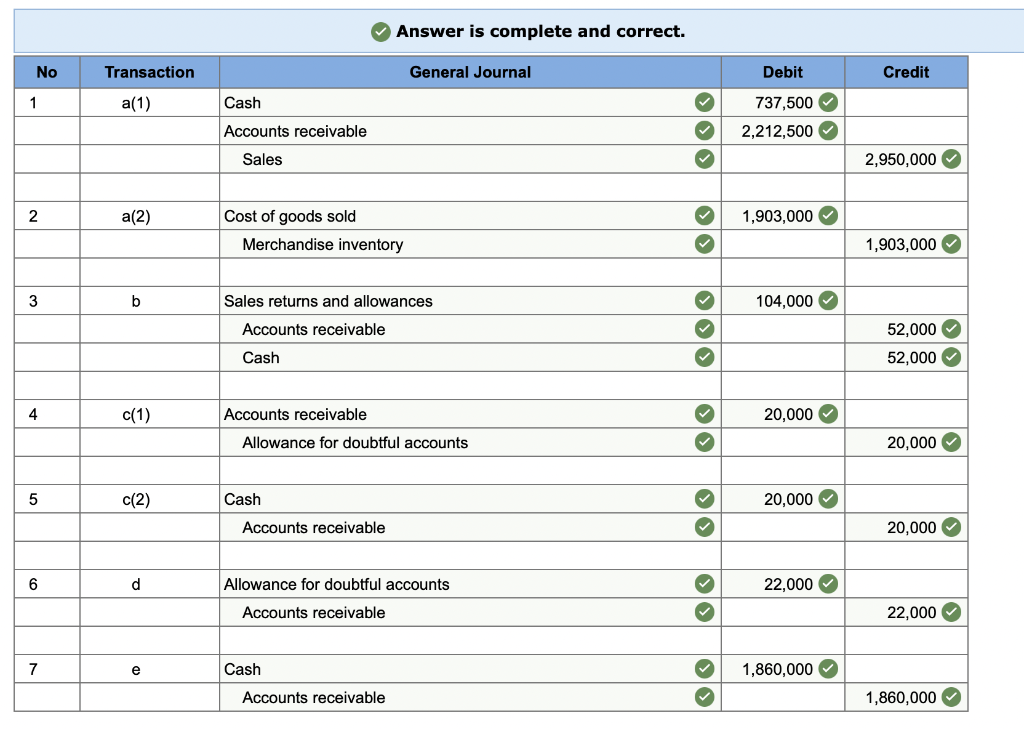
Task: Click the checkmark beside Cash 737,500 debit
Action: (x=827, y=102)
